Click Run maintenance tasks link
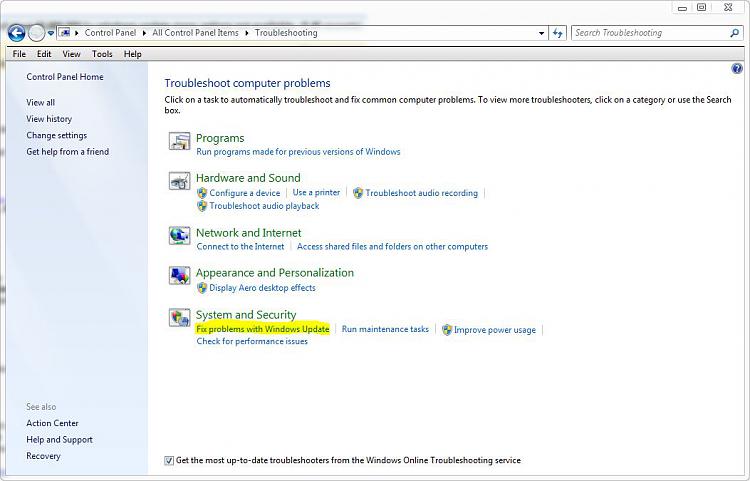Screen dimensions: 750x481 click(x=385, y=329)
